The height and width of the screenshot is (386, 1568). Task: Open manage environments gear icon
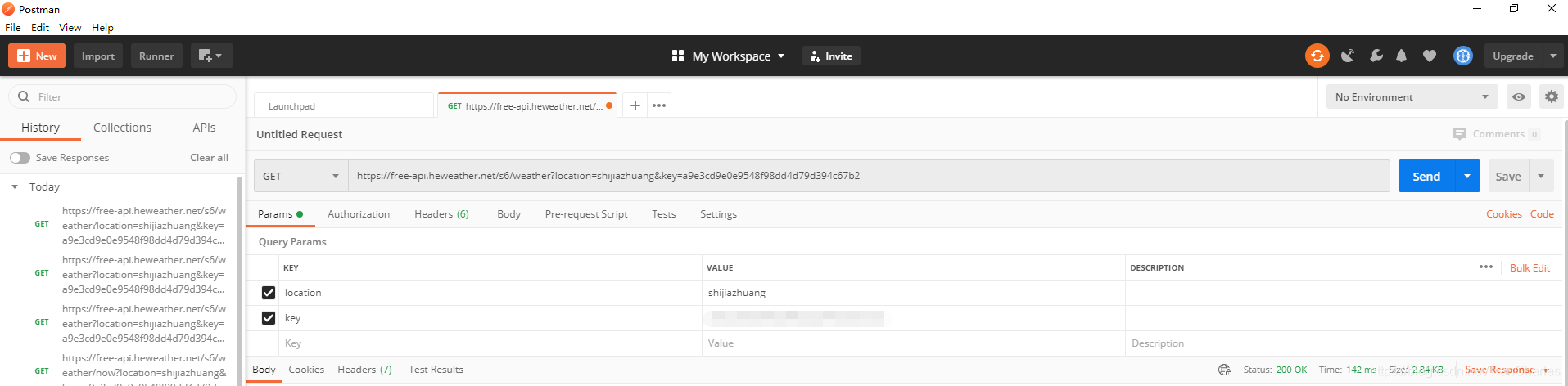[1551, 96]
